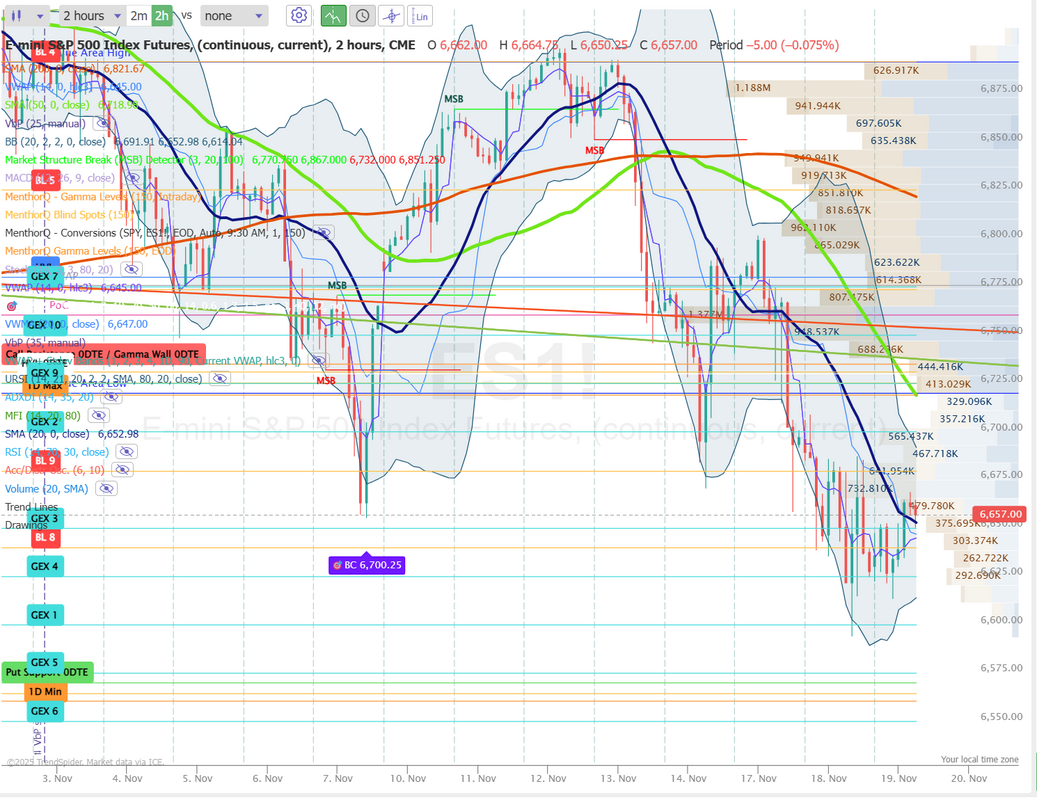Expand the 'none' comparison symbol dropdown
Image resolution: width=1037 pixels, height=800 pixels.
(233, 16)
